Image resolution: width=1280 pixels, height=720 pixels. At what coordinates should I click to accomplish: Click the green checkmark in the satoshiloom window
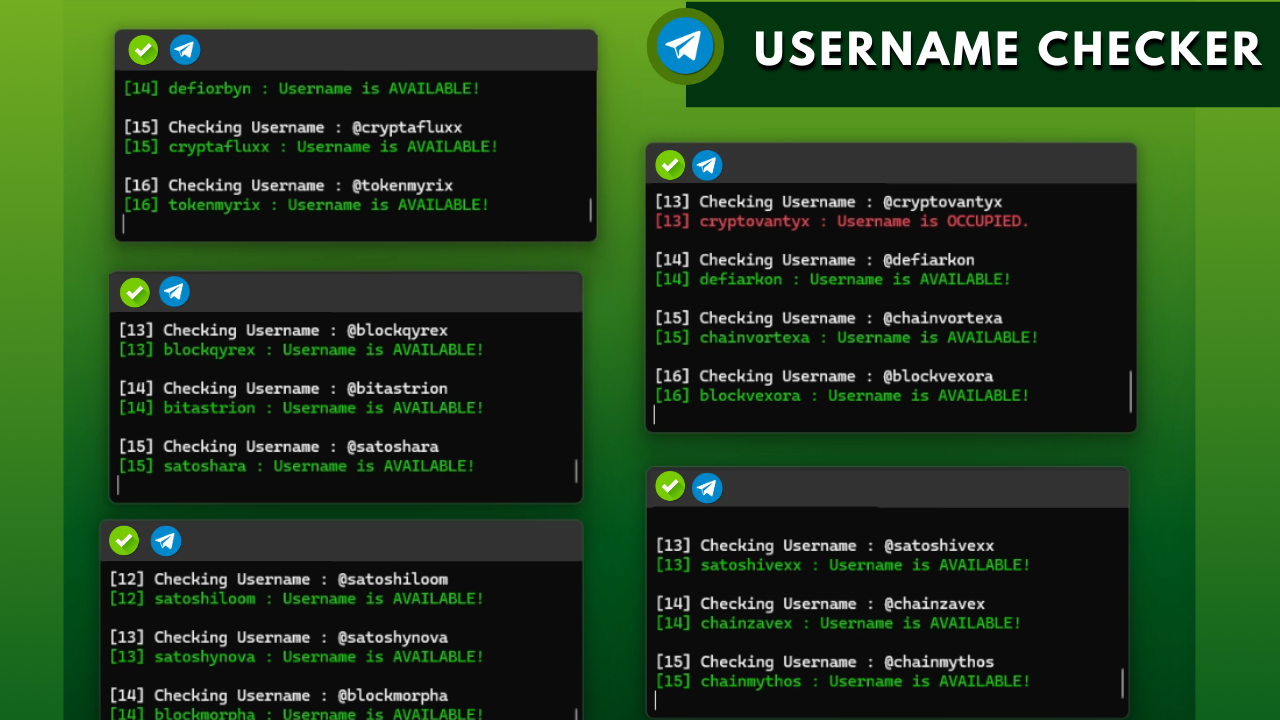(124, 540)
